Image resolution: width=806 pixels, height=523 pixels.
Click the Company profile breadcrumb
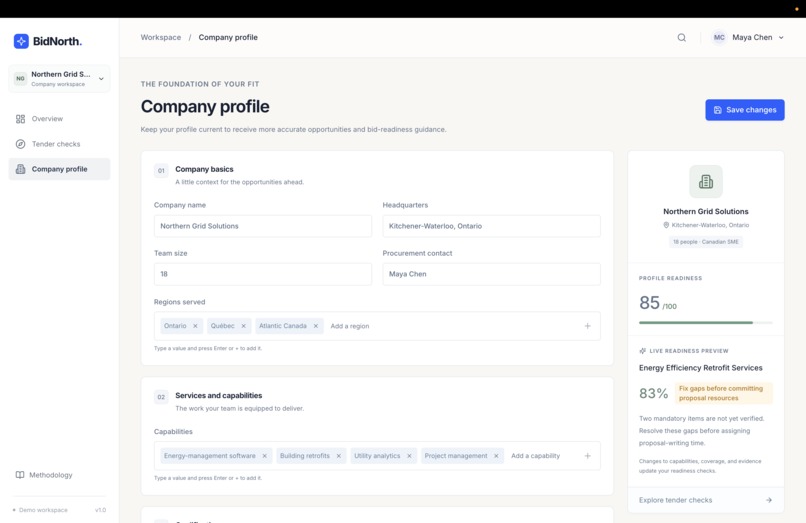(x=228, y=38)
